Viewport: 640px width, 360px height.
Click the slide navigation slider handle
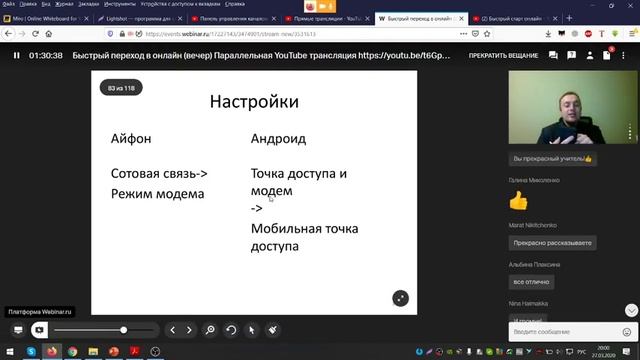124,330
